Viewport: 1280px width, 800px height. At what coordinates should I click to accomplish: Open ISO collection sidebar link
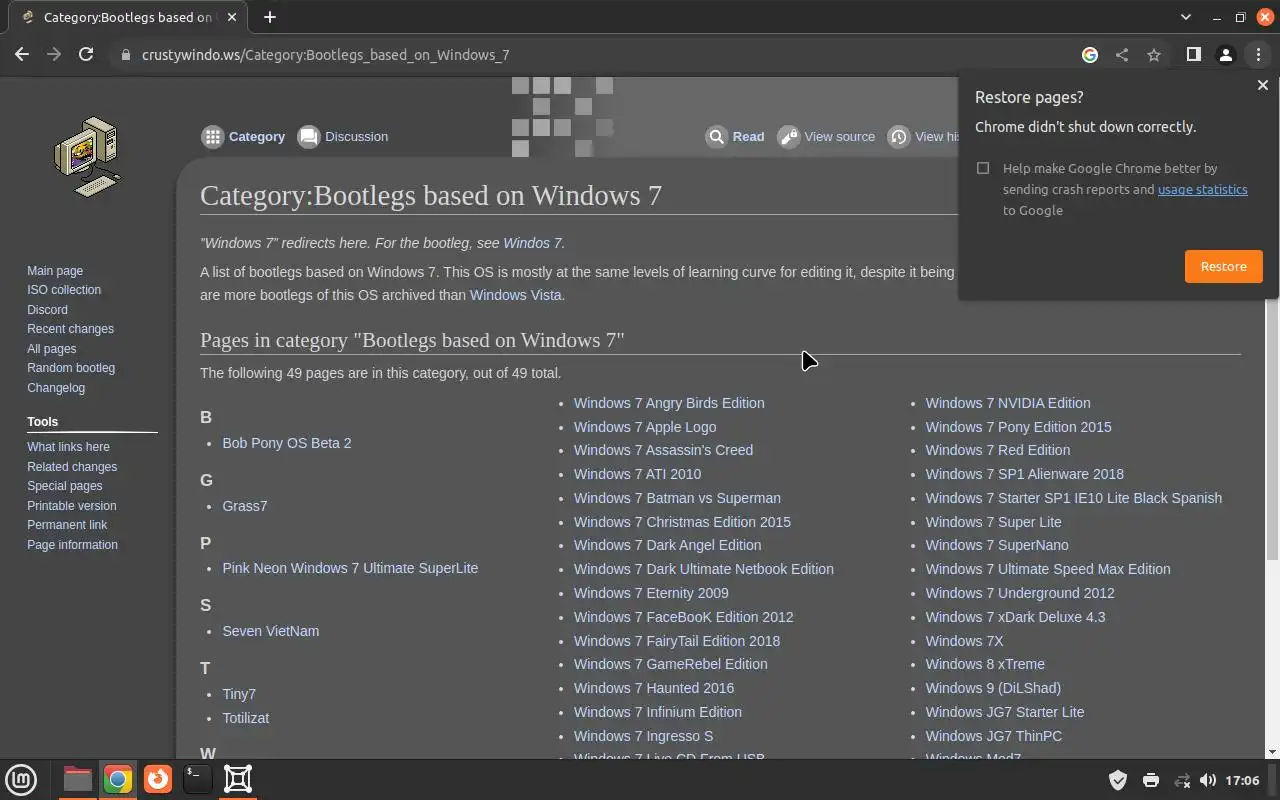tap(64, 290)
